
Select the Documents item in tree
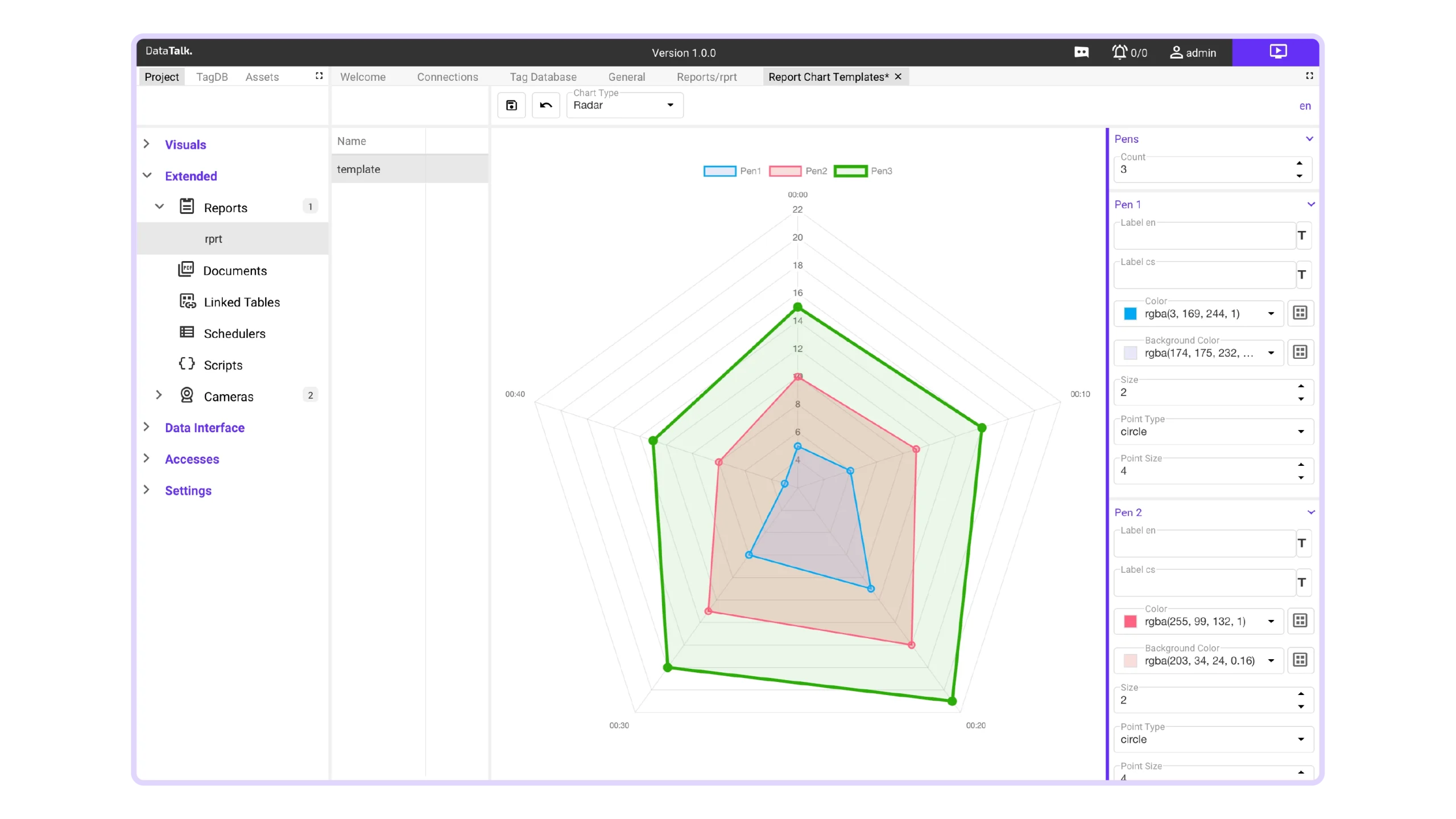(x=234, y=271)
